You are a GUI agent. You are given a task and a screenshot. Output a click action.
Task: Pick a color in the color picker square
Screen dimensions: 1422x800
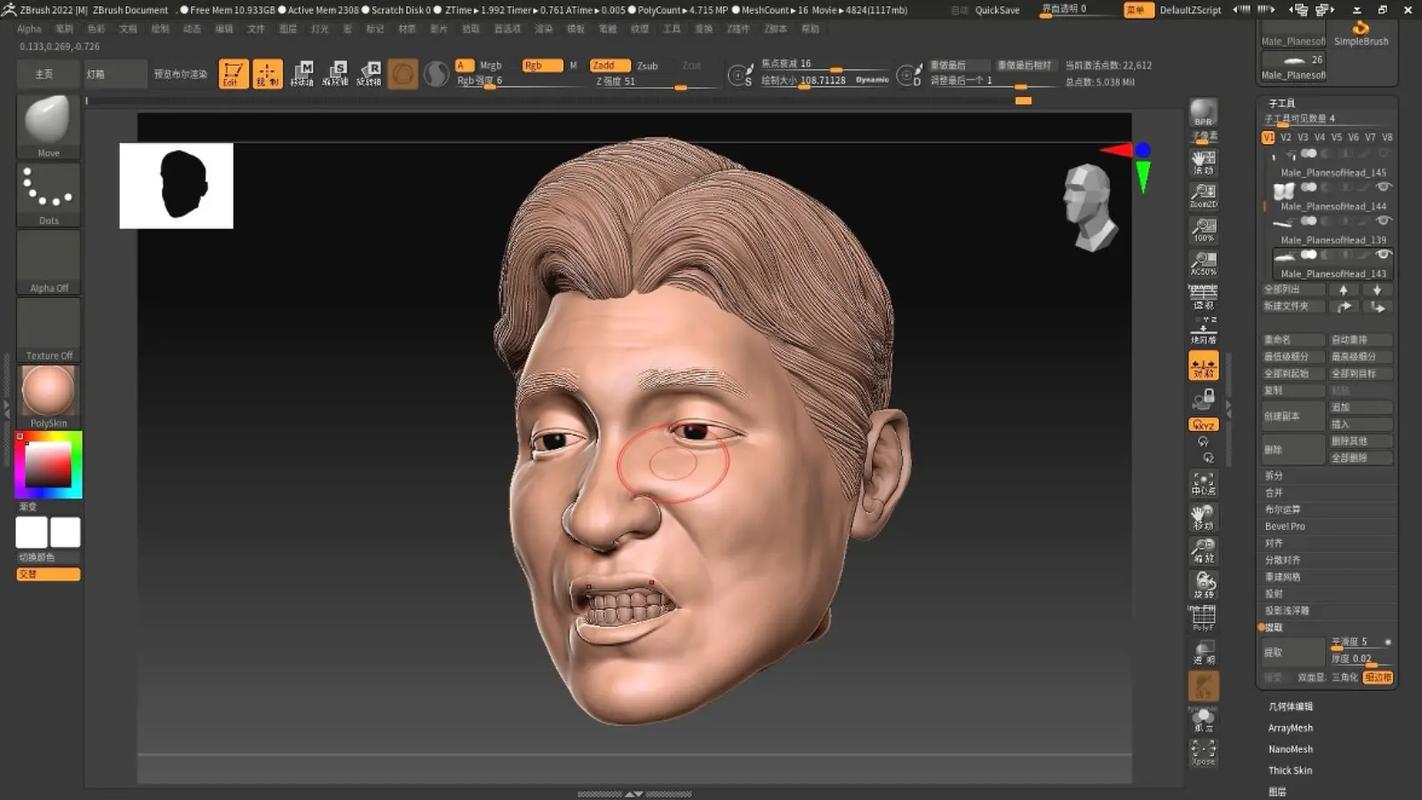point(47,465)
